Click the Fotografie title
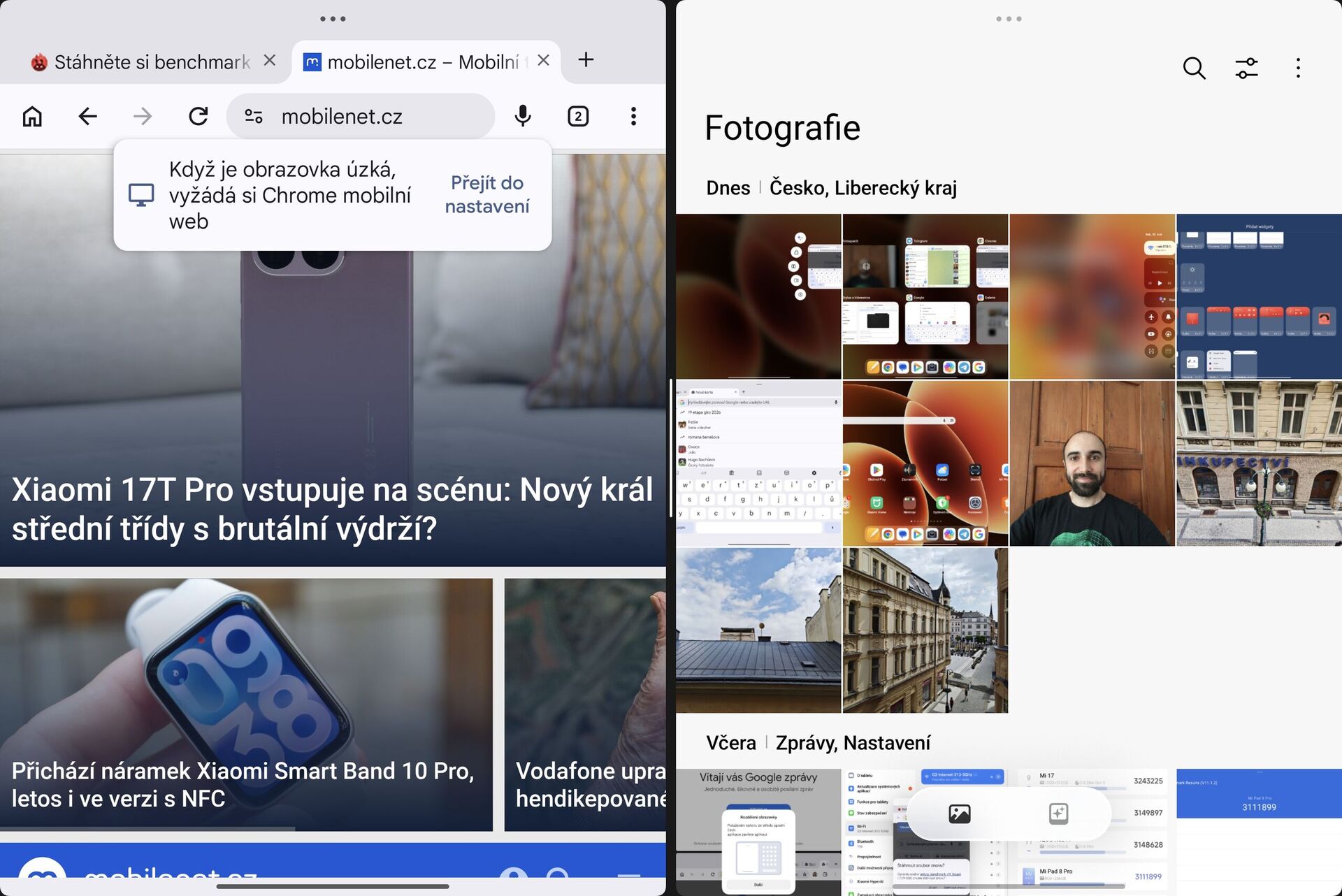This screenshot has height=896, width=1342. 782,128
